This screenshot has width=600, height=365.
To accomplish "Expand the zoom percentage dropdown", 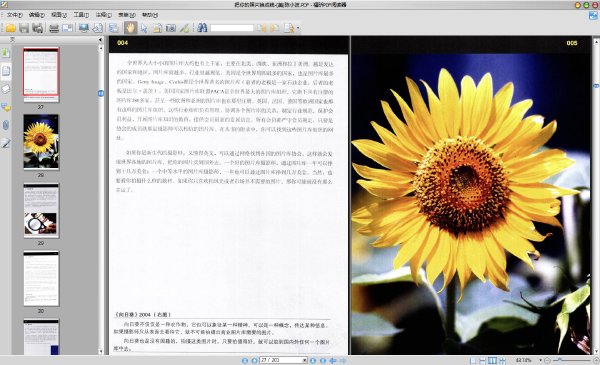I will click(540, 360).
